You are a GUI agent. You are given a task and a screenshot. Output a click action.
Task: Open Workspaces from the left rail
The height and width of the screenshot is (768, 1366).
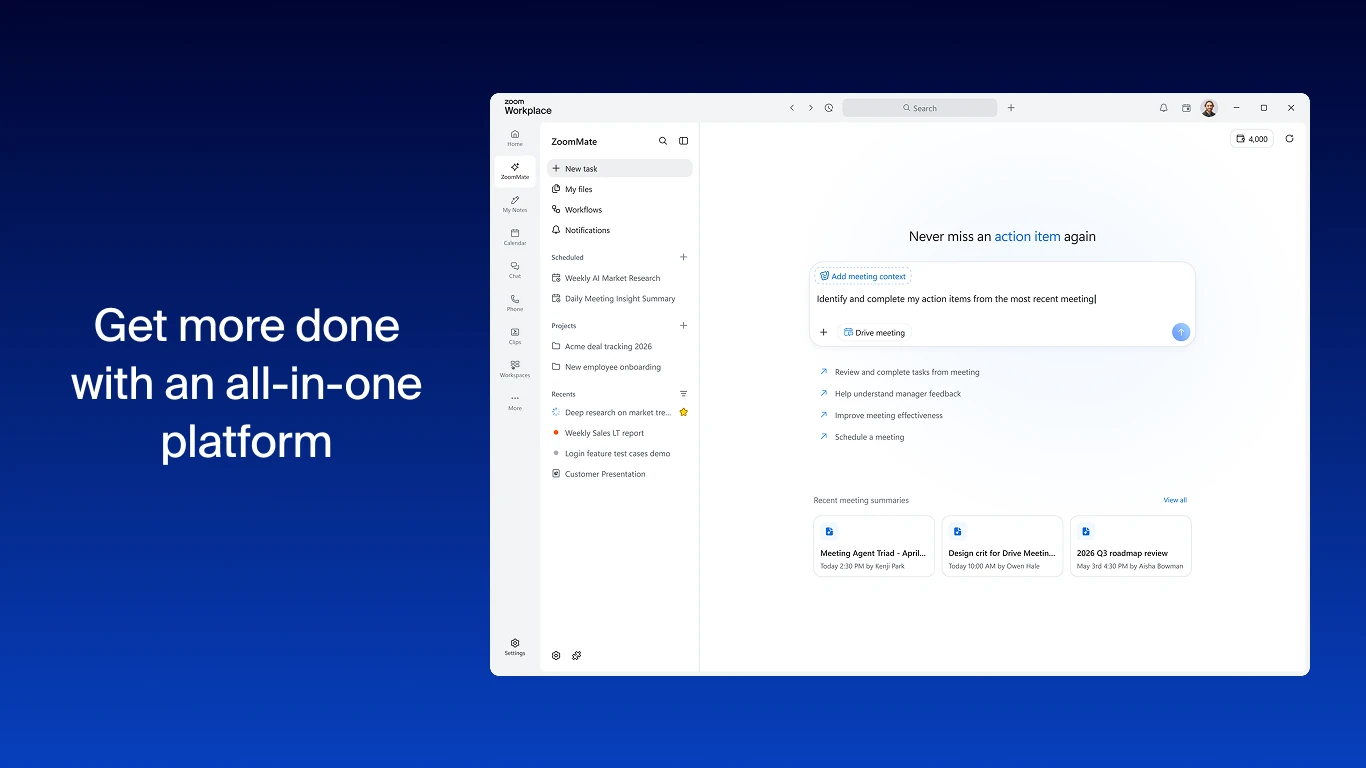pos(515,369)
